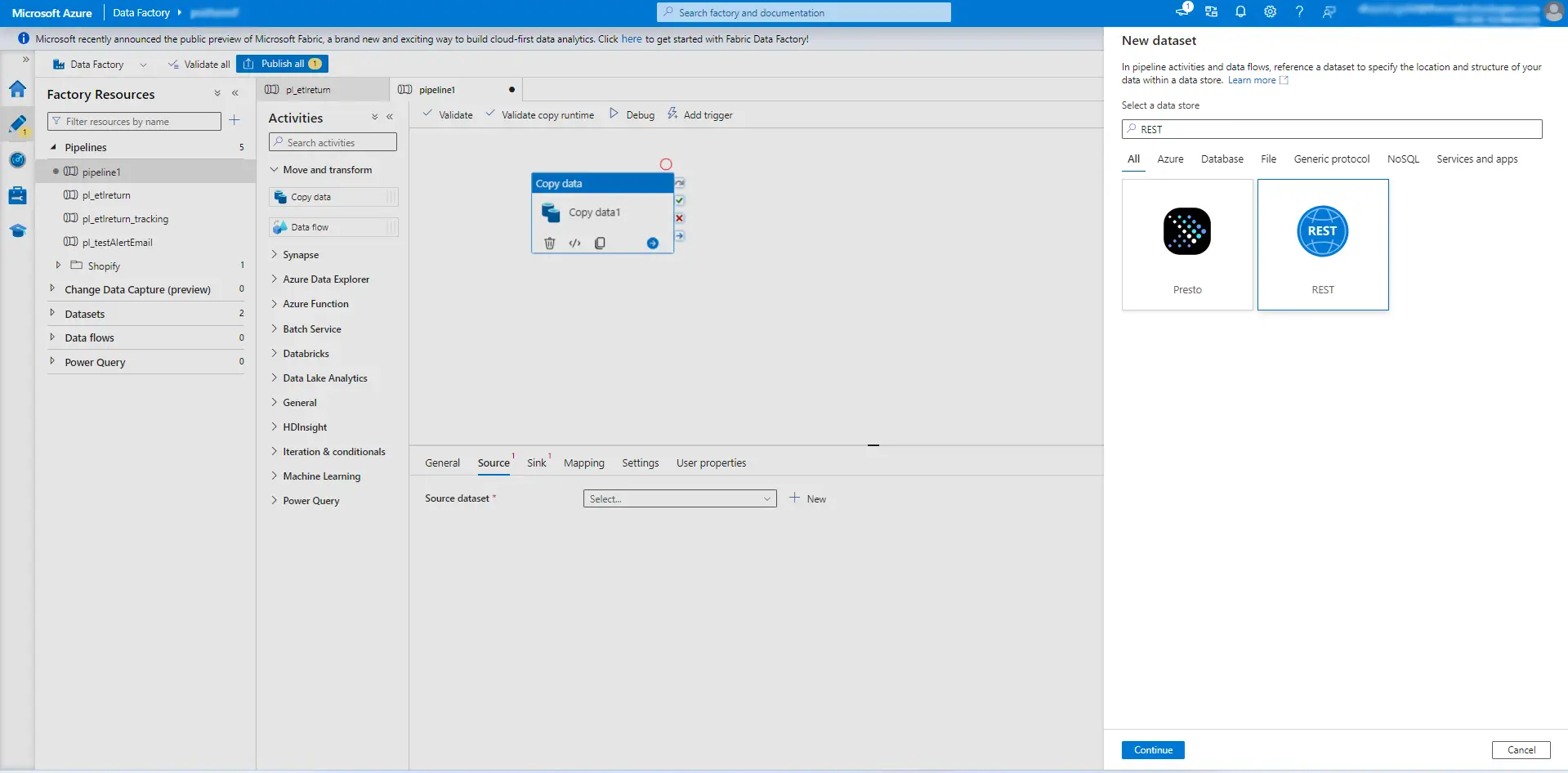Open the Monitor gauge icon in sidebar
The width and height of the screenshot is (1568, 773).
coord(17,160)
